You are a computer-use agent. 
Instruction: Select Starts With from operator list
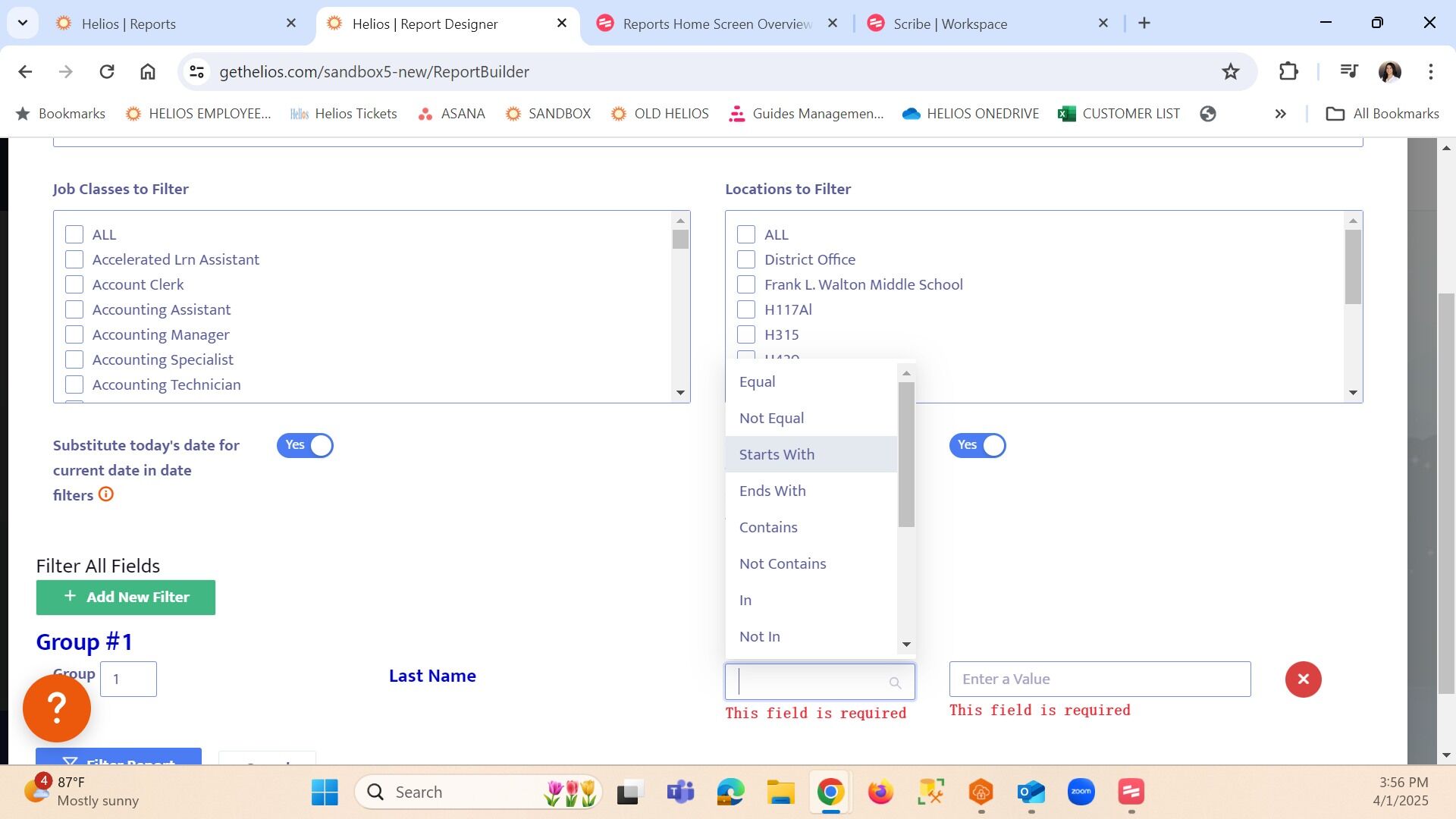777,454
